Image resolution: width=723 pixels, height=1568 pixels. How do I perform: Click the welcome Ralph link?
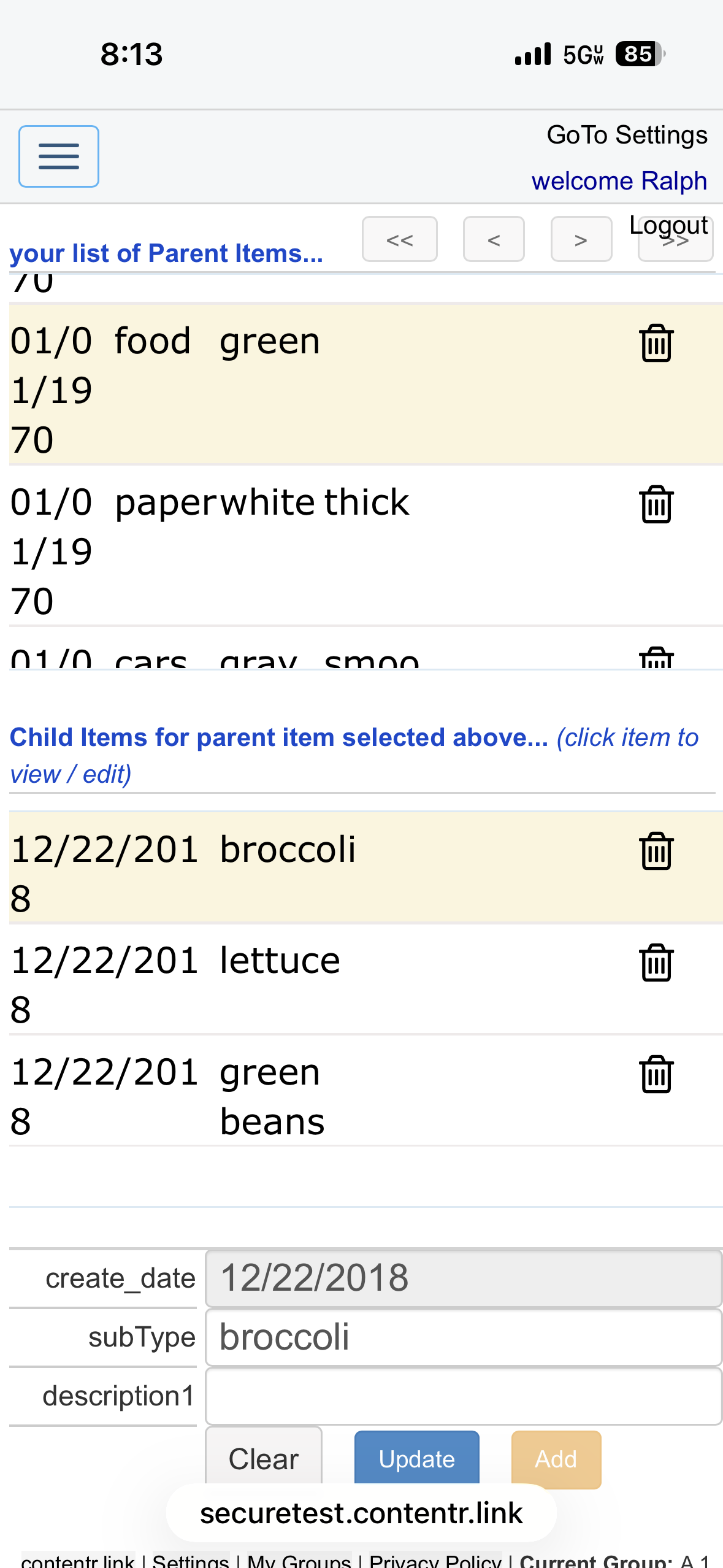[x=619, y=181]
